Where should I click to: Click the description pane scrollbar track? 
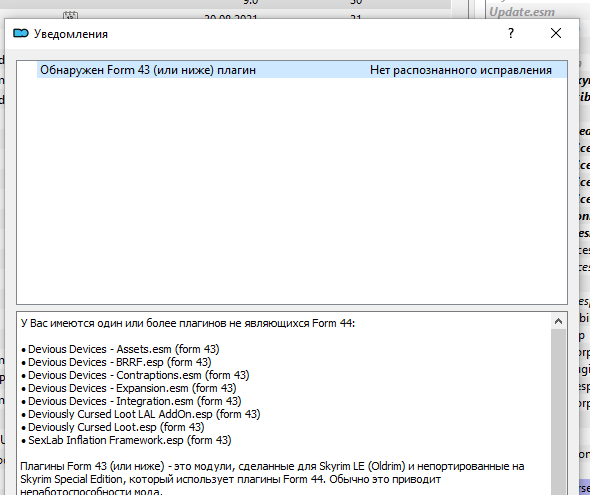coord(558,412)
